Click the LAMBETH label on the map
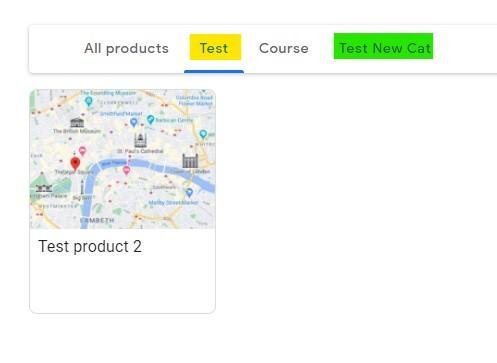The width and height of the screenshot is (497, 363). pyautogui.click(x=97, y=220)
